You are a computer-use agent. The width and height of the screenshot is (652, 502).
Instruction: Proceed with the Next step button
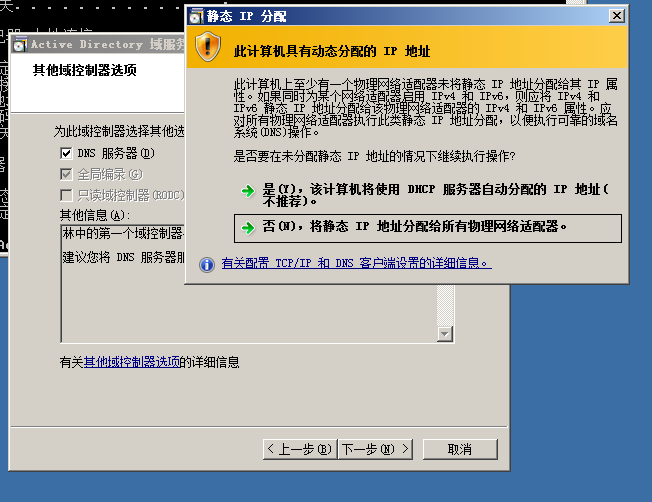point(375,449)
